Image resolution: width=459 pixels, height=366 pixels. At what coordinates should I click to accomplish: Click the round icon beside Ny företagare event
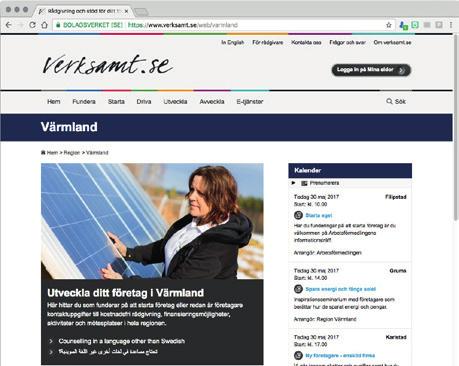[298, 355]
